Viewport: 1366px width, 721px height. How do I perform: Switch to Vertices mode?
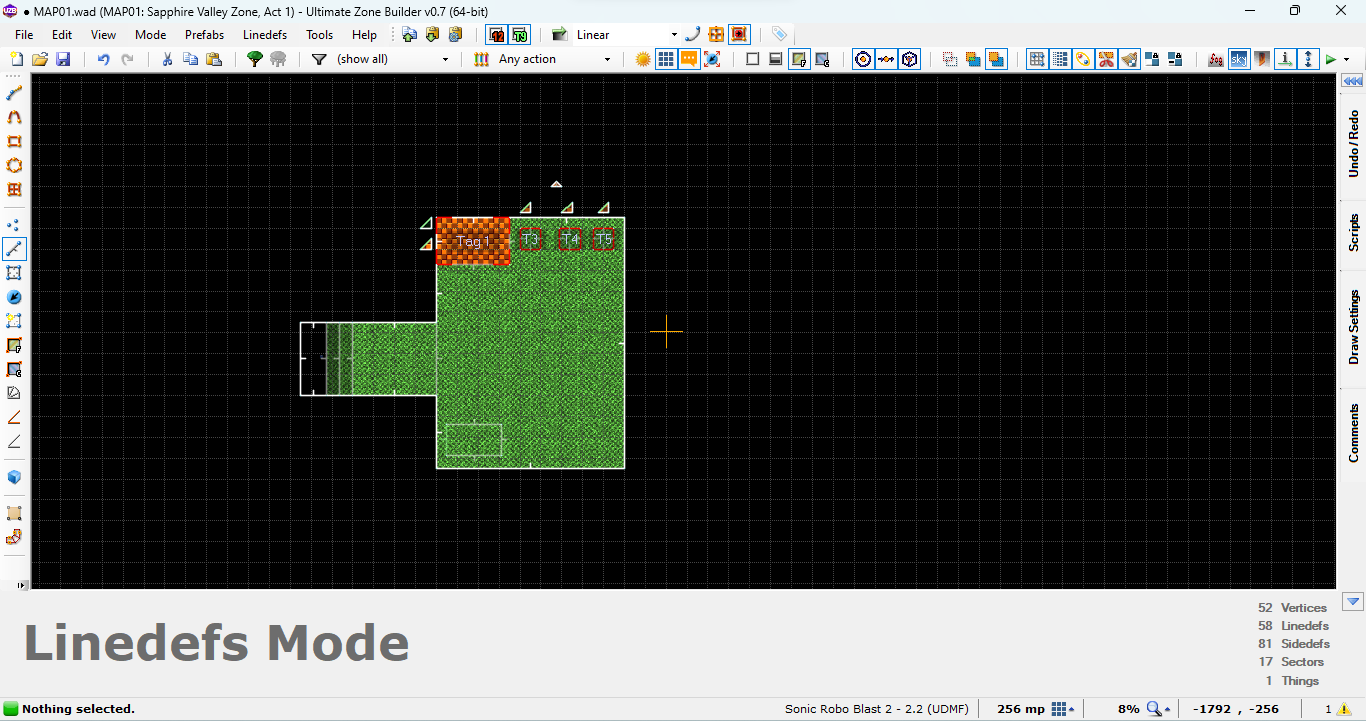(14, 225)
